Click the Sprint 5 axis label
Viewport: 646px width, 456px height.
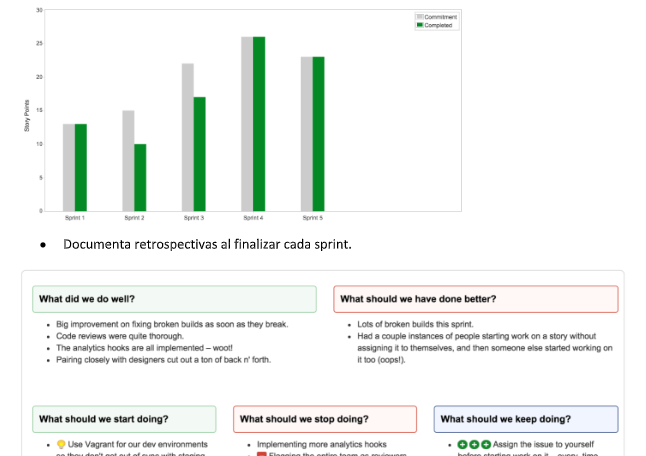313,217
